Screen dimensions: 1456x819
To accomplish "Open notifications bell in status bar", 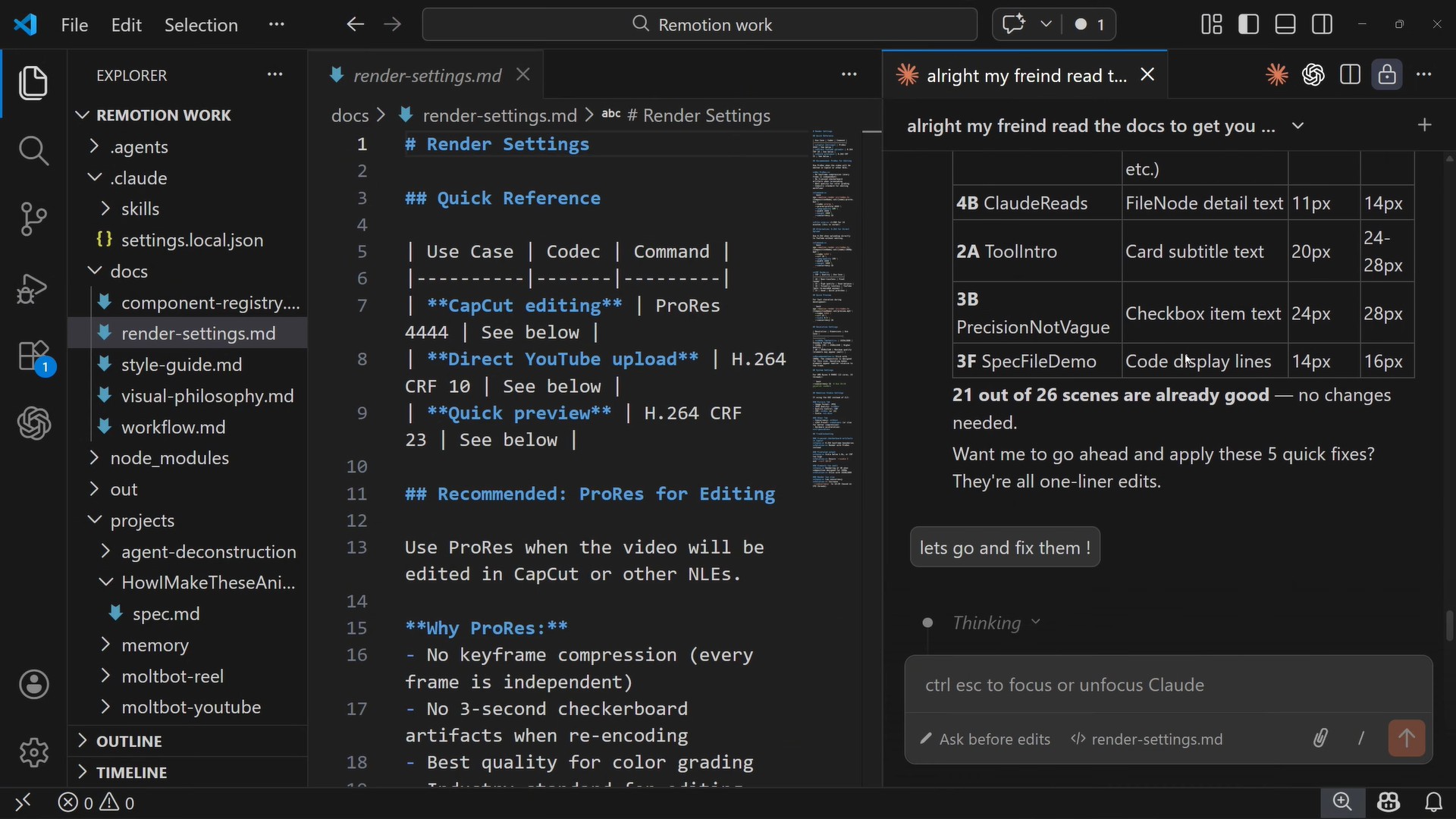I will coord(1433,802).
